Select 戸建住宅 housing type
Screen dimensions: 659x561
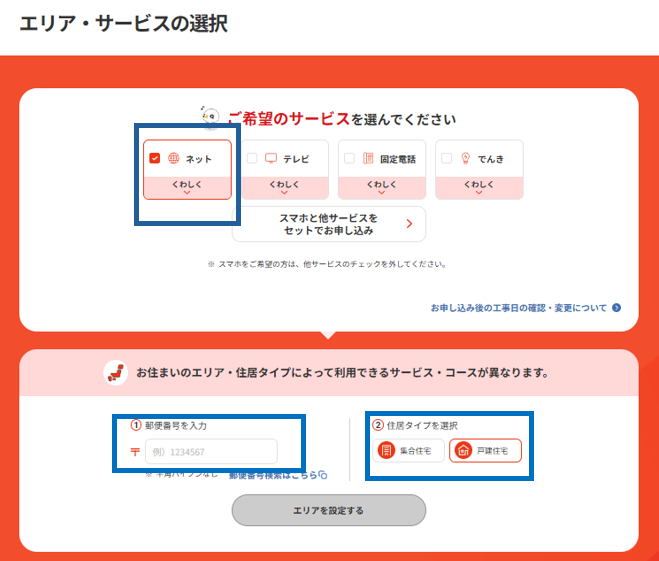[485, 451]
